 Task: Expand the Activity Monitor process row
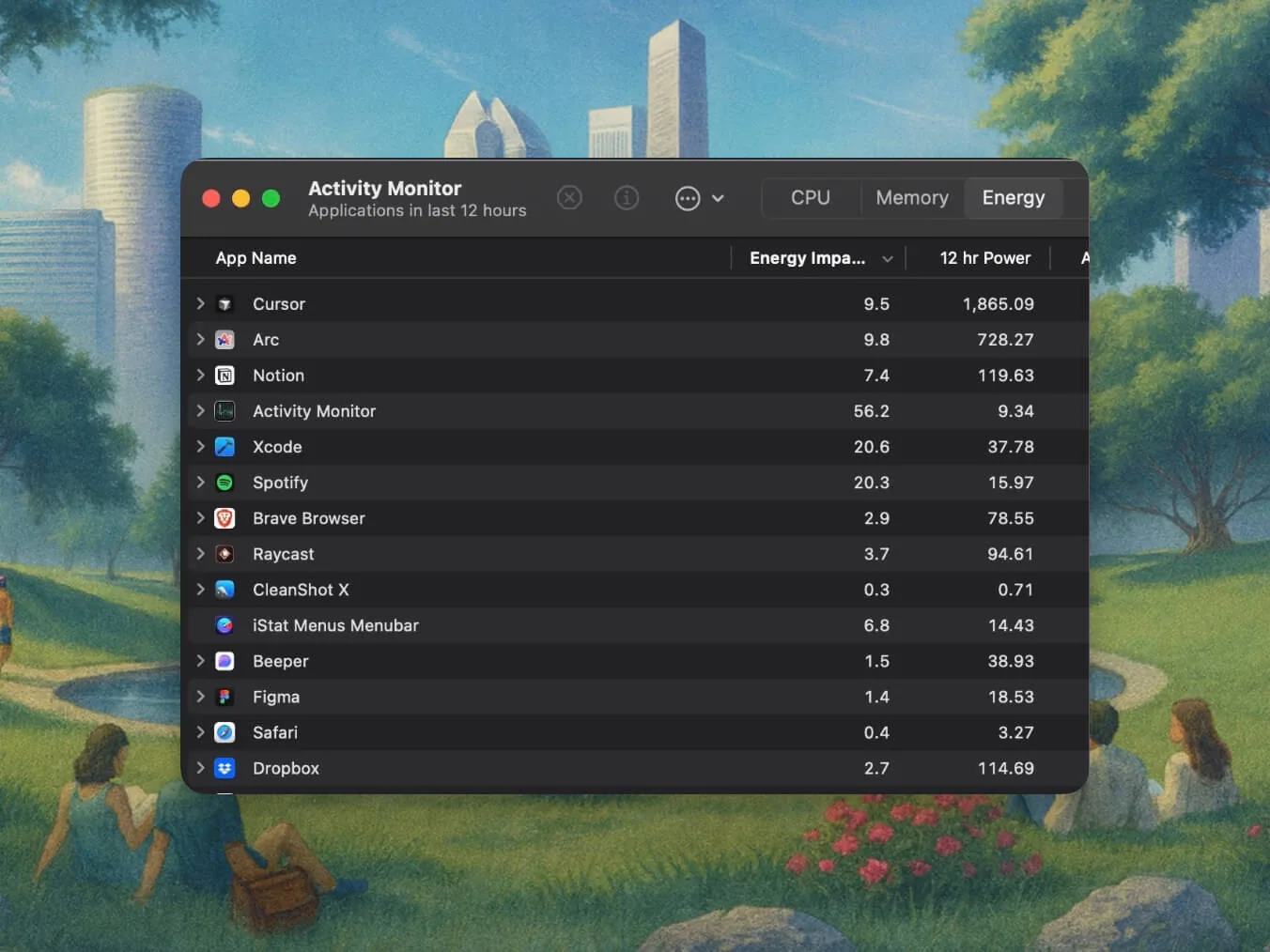click(200, 410)
